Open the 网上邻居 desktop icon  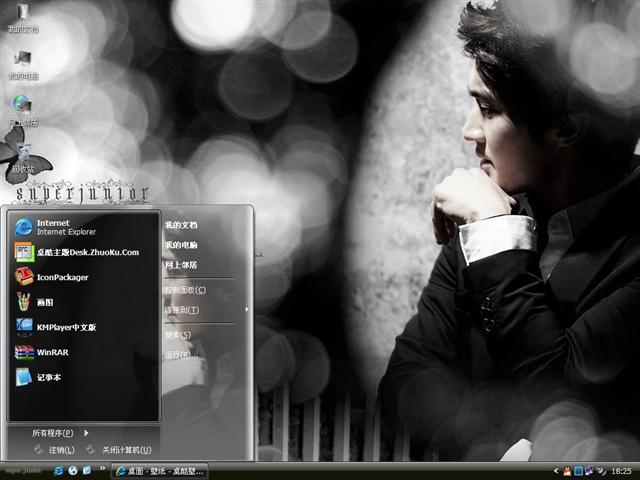click(23, 110)
